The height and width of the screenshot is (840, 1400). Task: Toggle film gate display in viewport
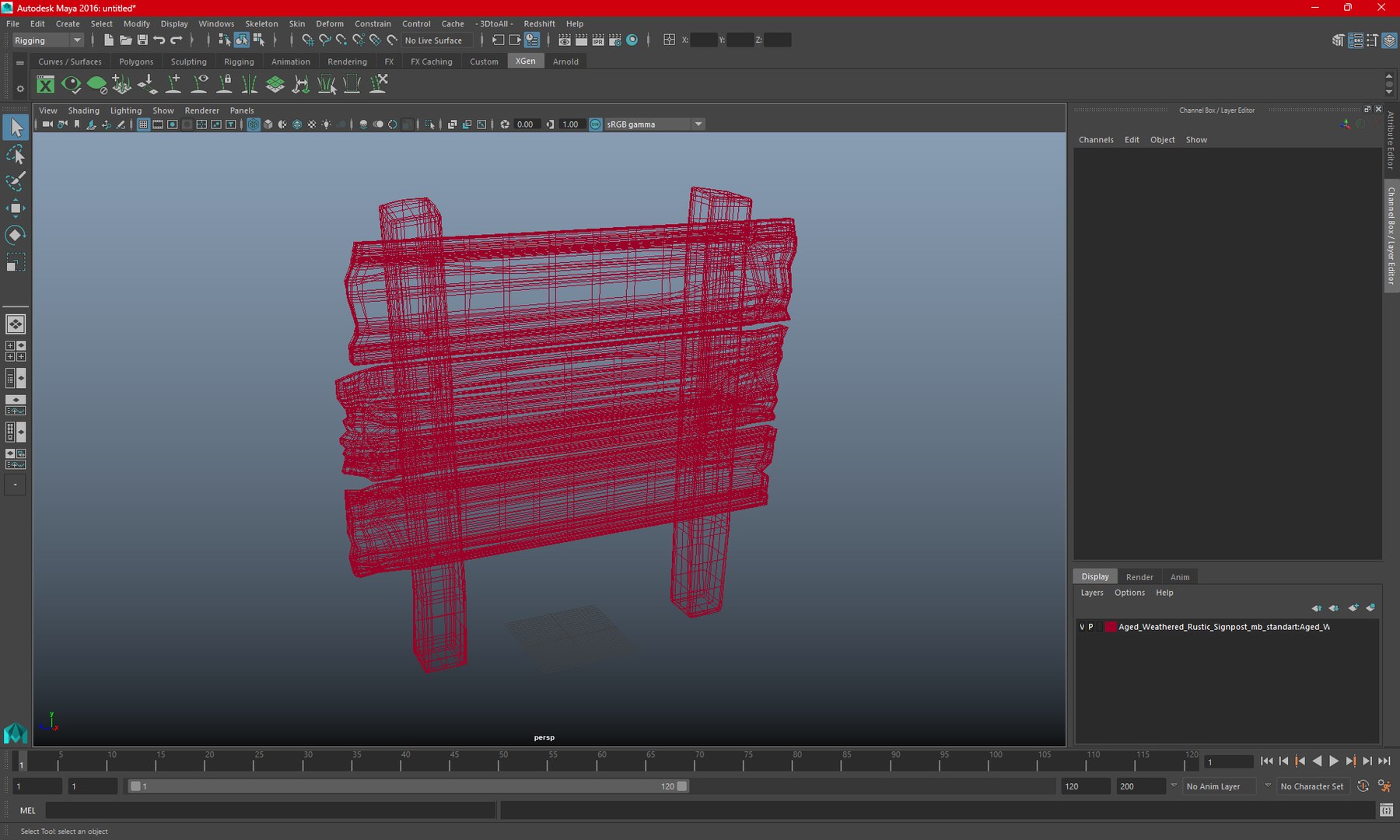[158, 124]
